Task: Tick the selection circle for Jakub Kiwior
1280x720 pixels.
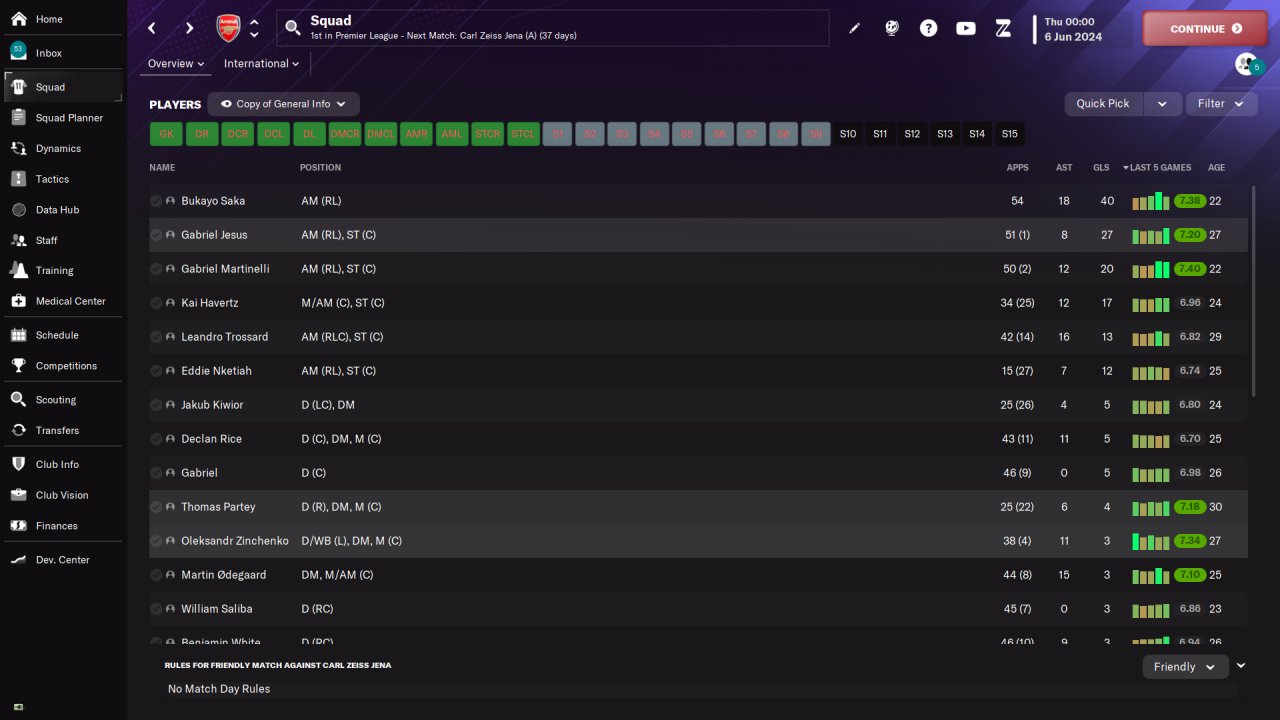Action: pos(156,405)
